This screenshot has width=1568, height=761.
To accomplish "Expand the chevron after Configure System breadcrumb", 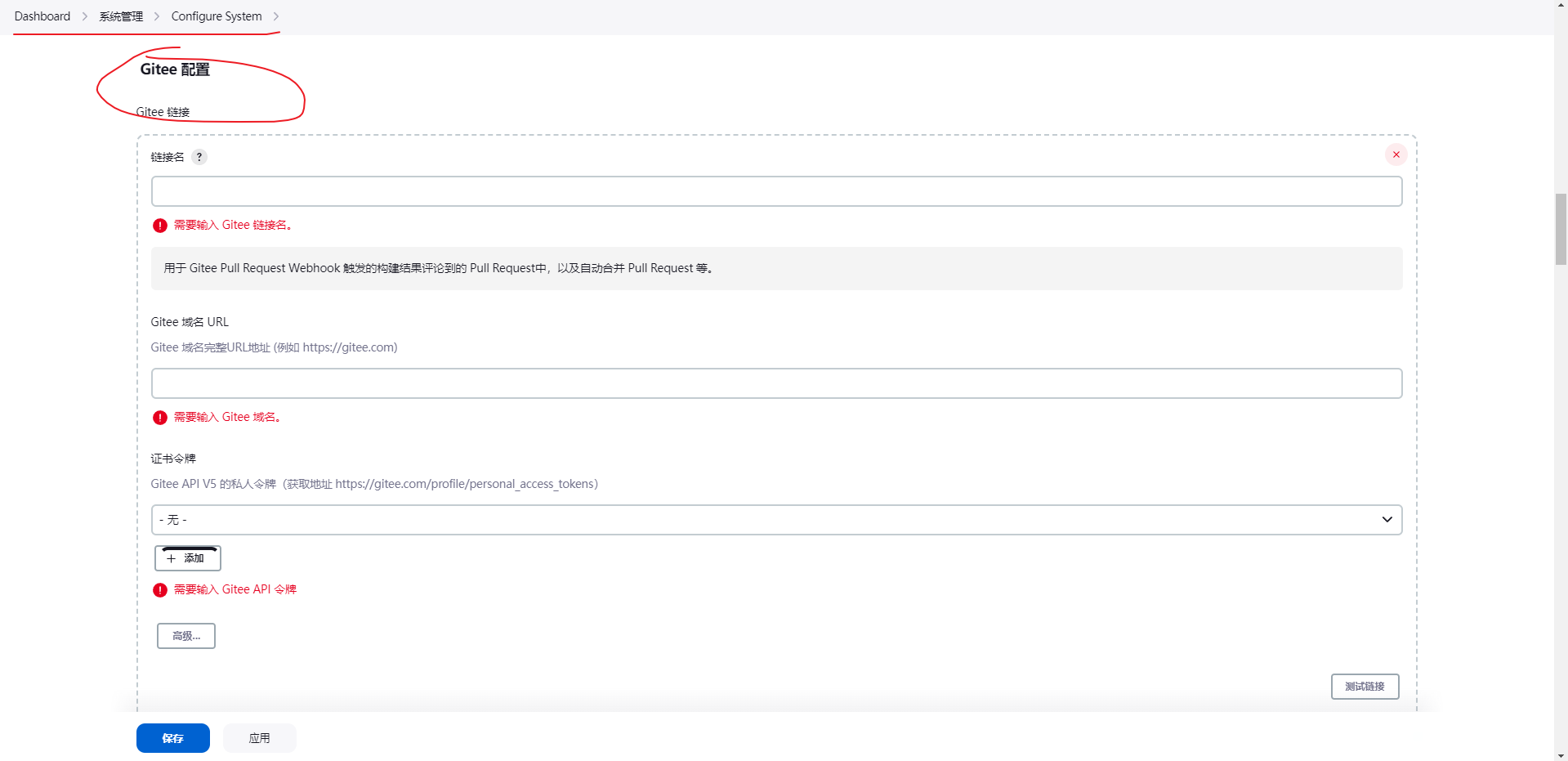I will 276,16.
